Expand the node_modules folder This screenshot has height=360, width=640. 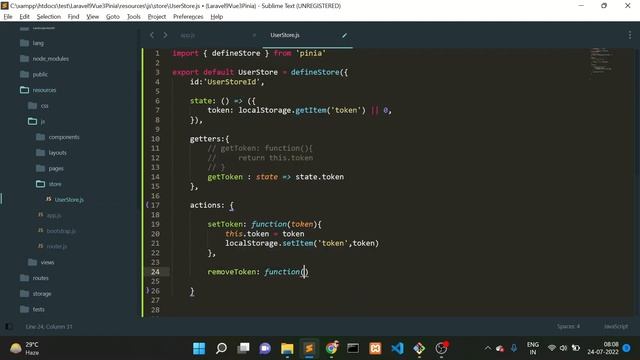click(x=50, y=59)
